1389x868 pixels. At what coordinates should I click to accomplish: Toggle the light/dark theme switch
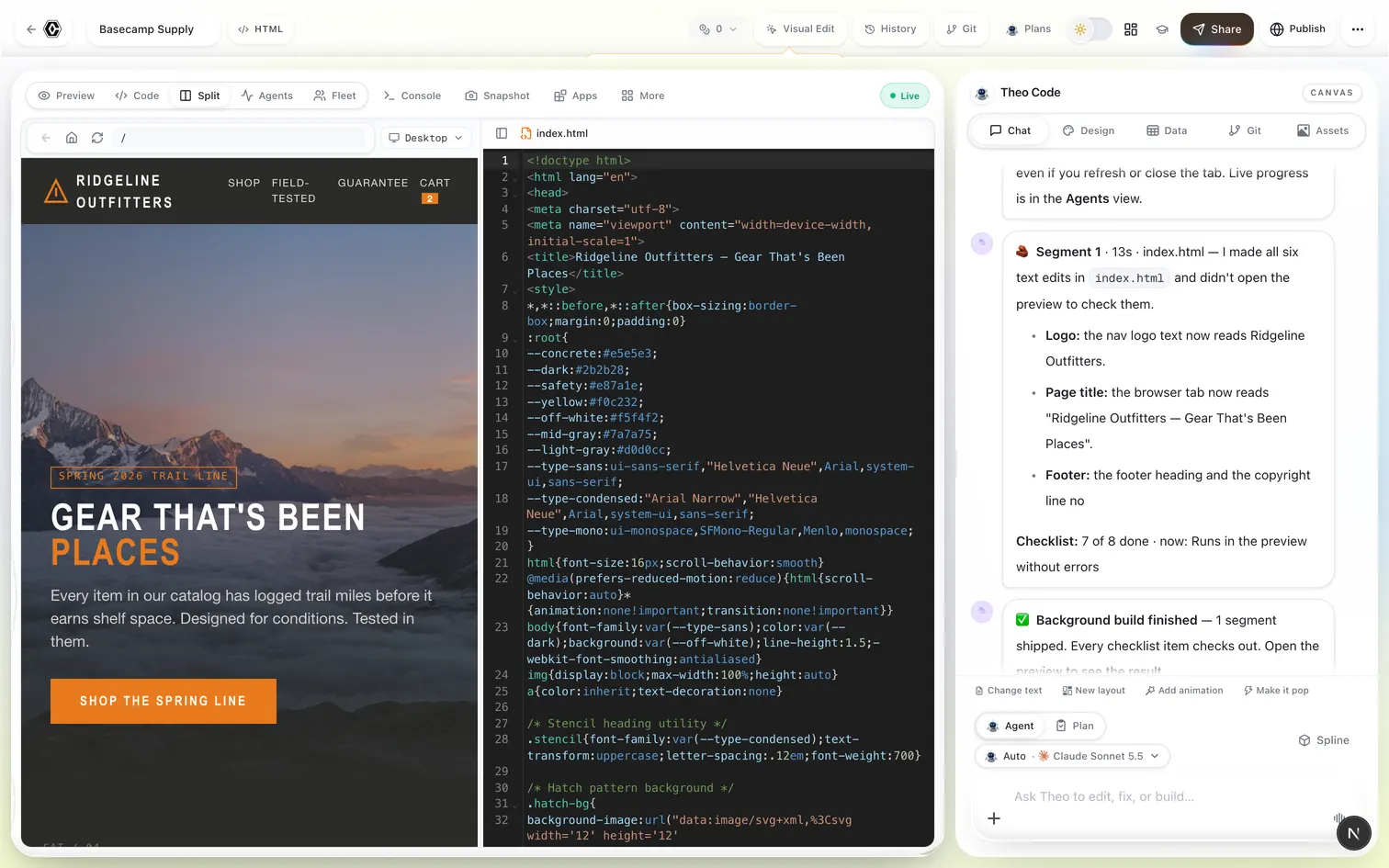click(1090, 29)
